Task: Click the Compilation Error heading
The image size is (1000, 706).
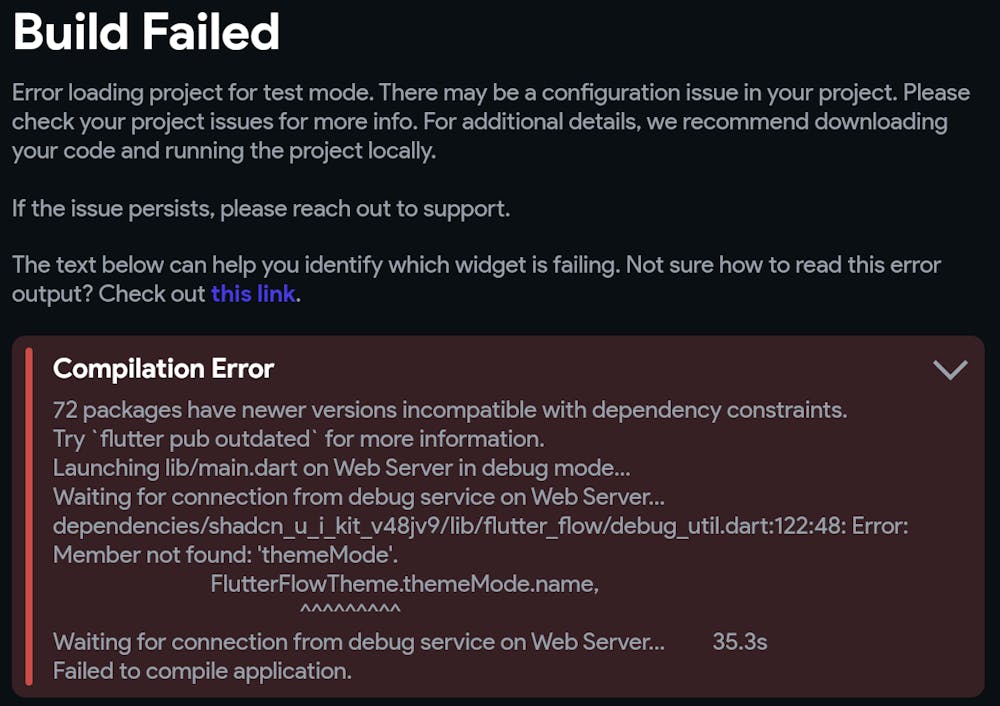Action: [163, 368]
